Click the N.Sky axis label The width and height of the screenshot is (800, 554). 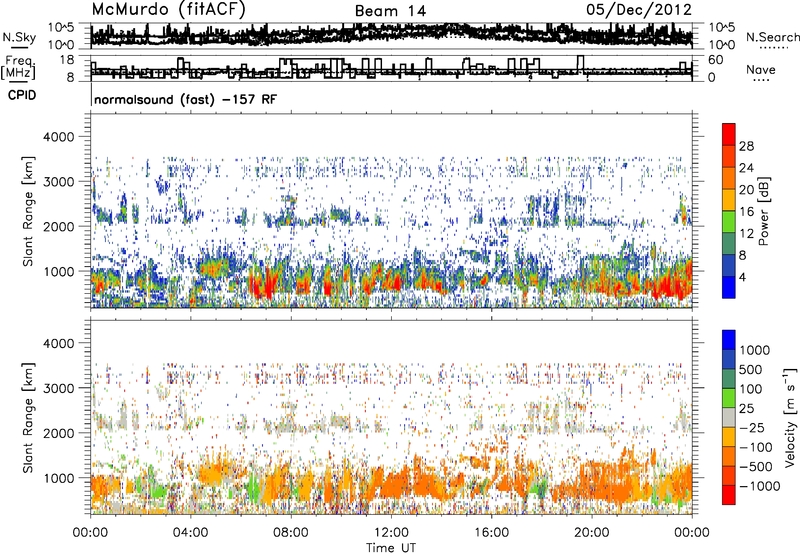[x=19, y=37]
